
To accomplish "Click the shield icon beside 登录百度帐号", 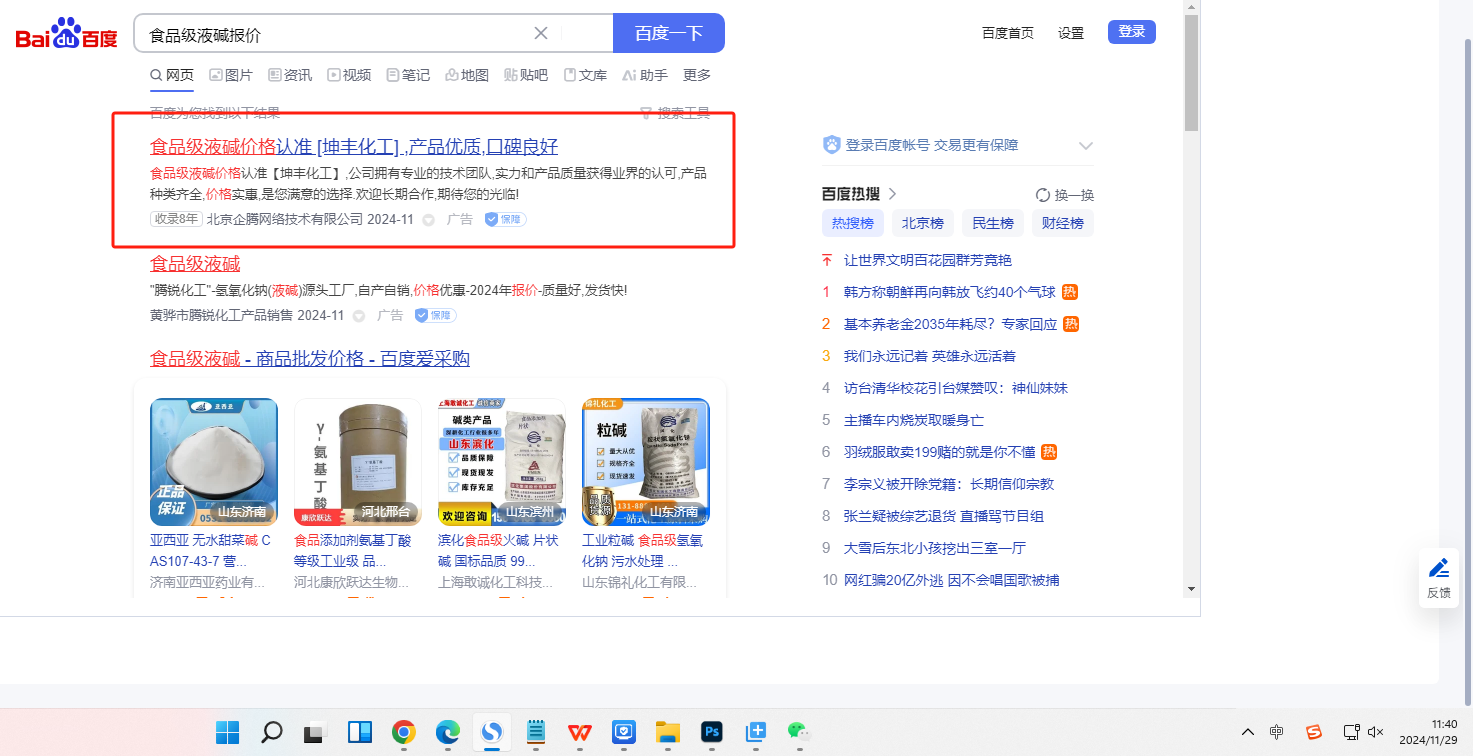I will pos(831,145).
